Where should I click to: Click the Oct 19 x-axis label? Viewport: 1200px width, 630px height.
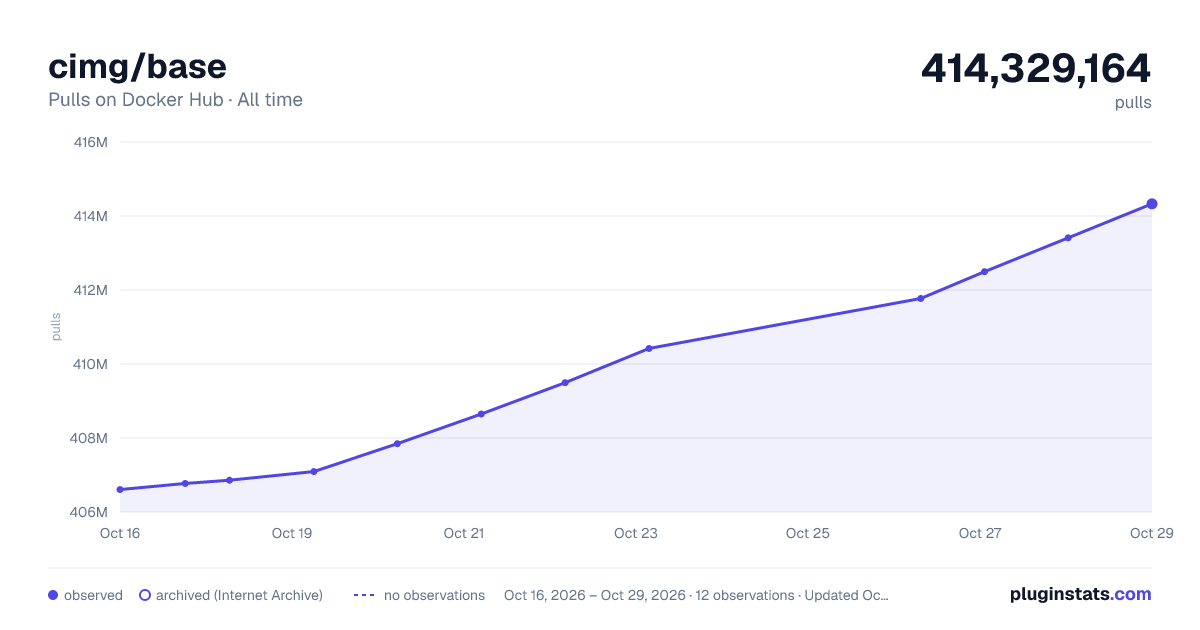(x=292, y=533)
